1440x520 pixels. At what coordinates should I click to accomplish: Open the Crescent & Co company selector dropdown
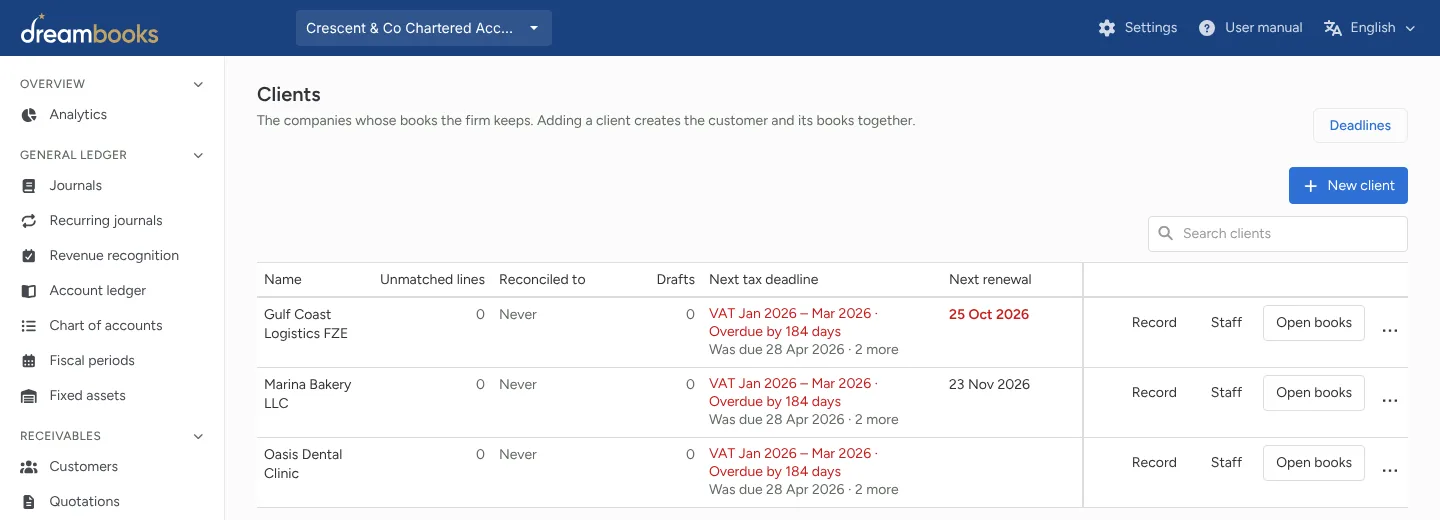point(424,28)
